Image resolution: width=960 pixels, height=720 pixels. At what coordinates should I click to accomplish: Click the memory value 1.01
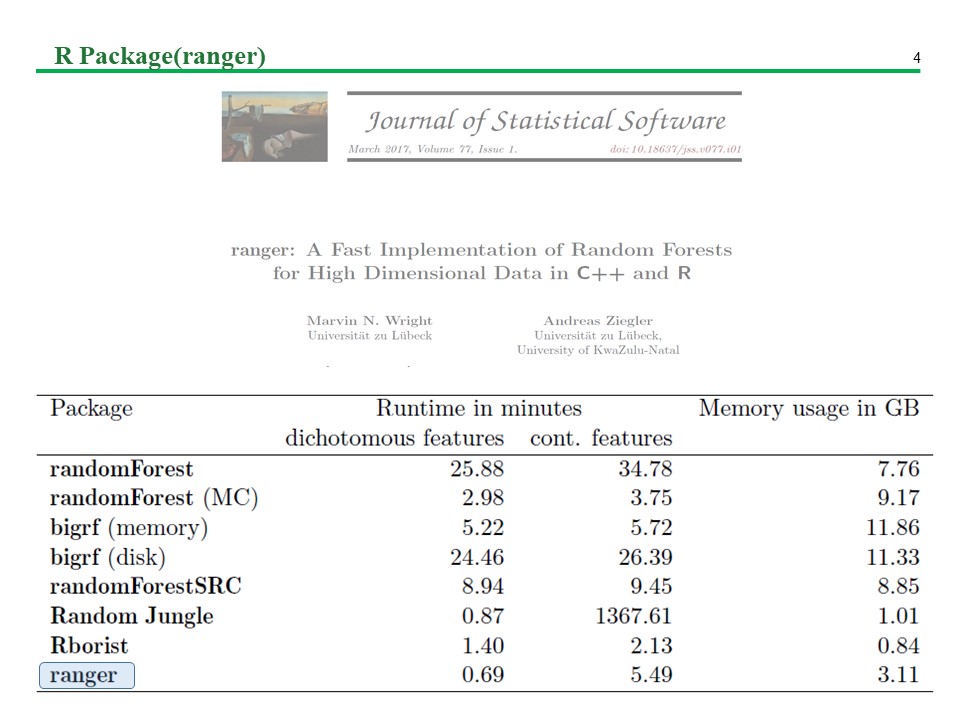click(x=898, y=616)
